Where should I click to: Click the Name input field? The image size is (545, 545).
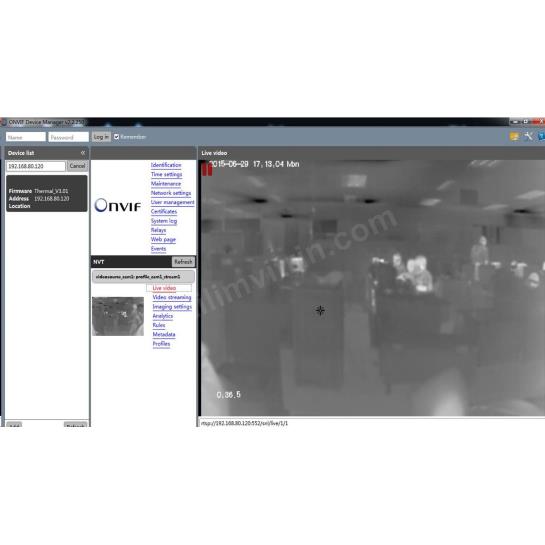pos(26,137)
